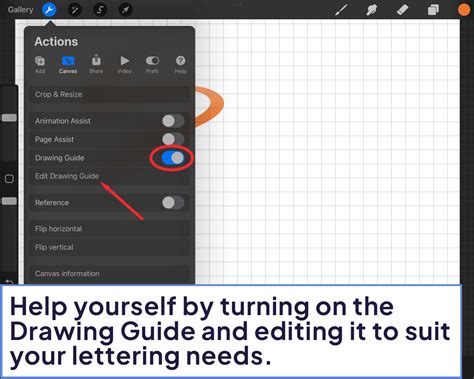Screen dimensions: 474x379
Task: Toggle Page Assist on
Action: 173,139
